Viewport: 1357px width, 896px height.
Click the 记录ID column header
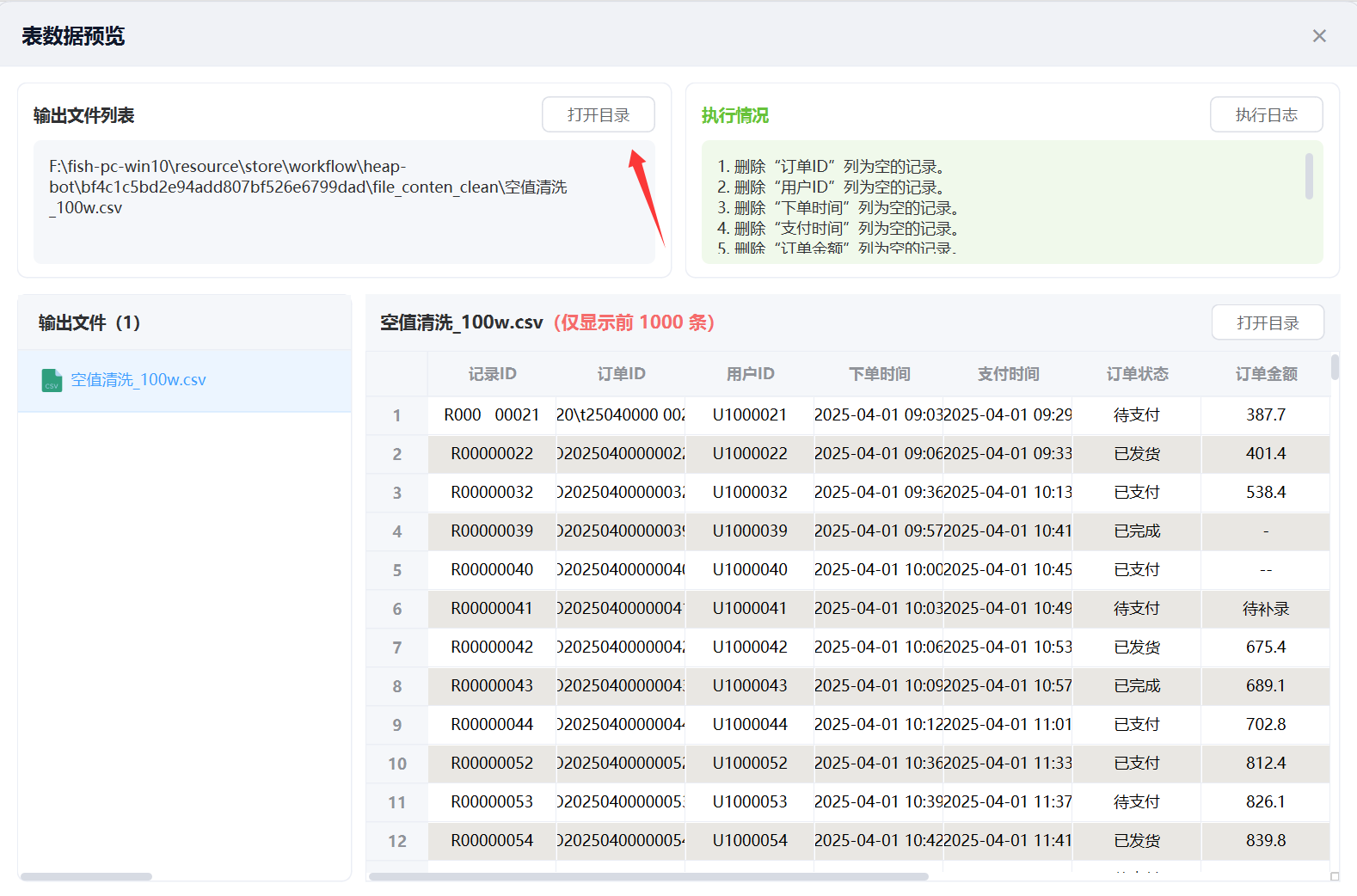(492, 374)
